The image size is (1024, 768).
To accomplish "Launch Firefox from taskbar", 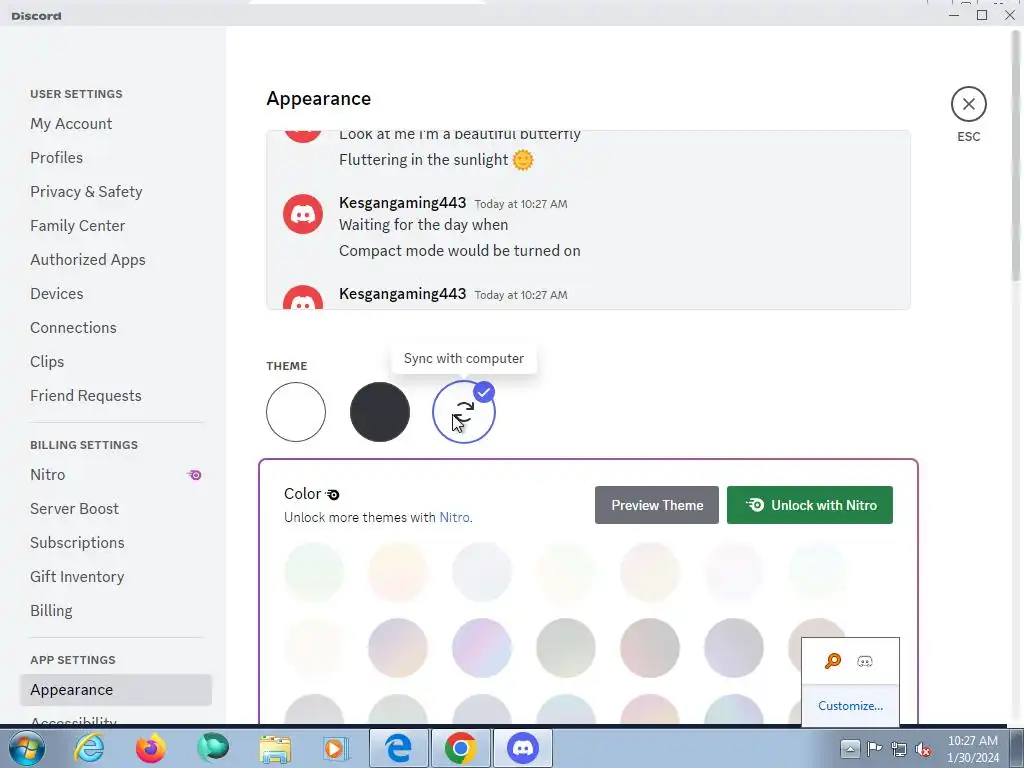I will (150, 748).
